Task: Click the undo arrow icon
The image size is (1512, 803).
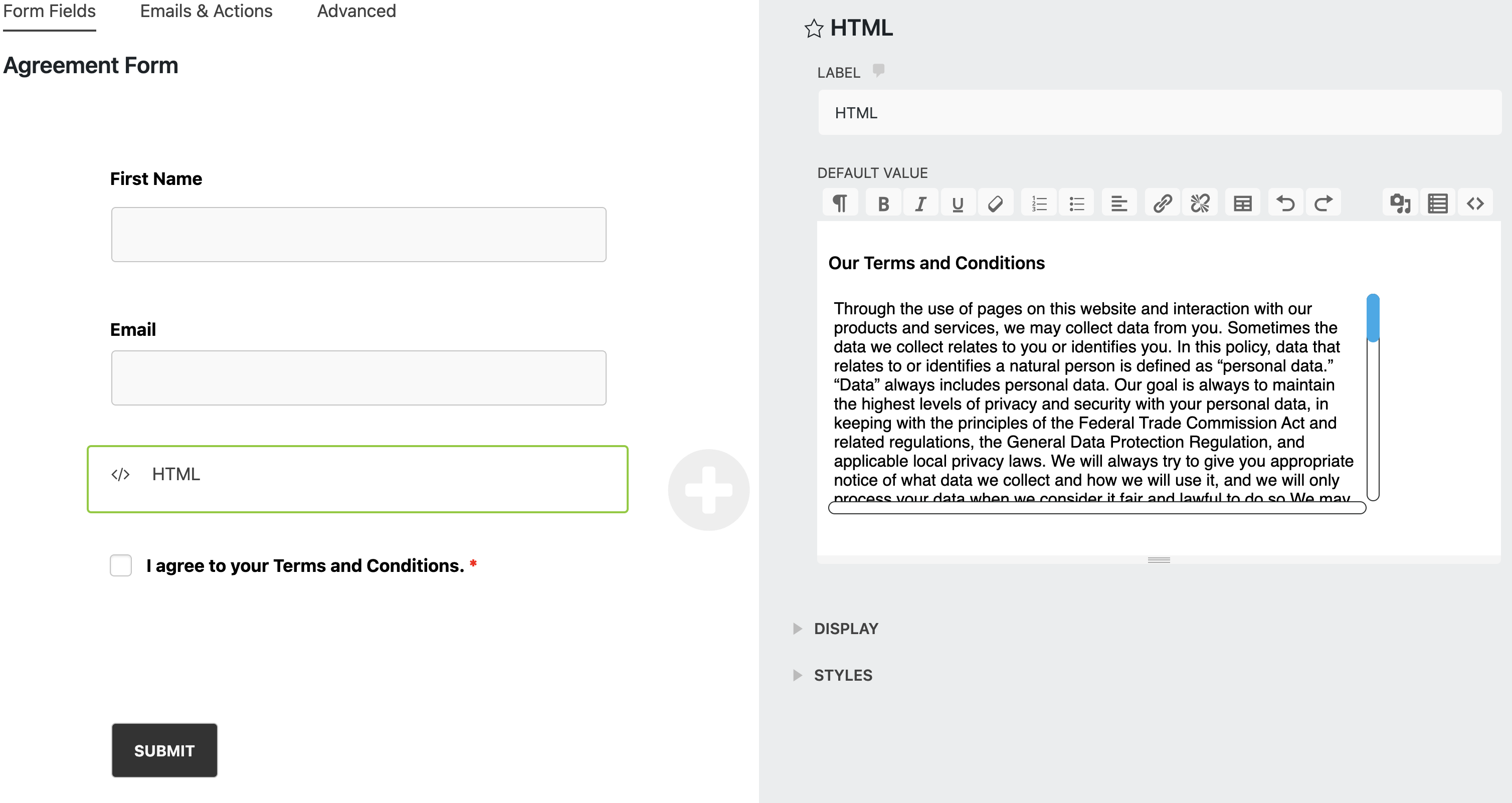Action: [x=1285, y=204]
